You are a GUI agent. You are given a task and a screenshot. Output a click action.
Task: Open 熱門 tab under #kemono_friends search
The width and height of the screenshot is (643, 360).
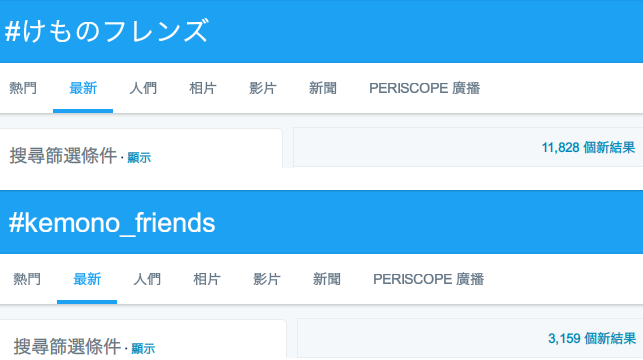coord(27,279)
